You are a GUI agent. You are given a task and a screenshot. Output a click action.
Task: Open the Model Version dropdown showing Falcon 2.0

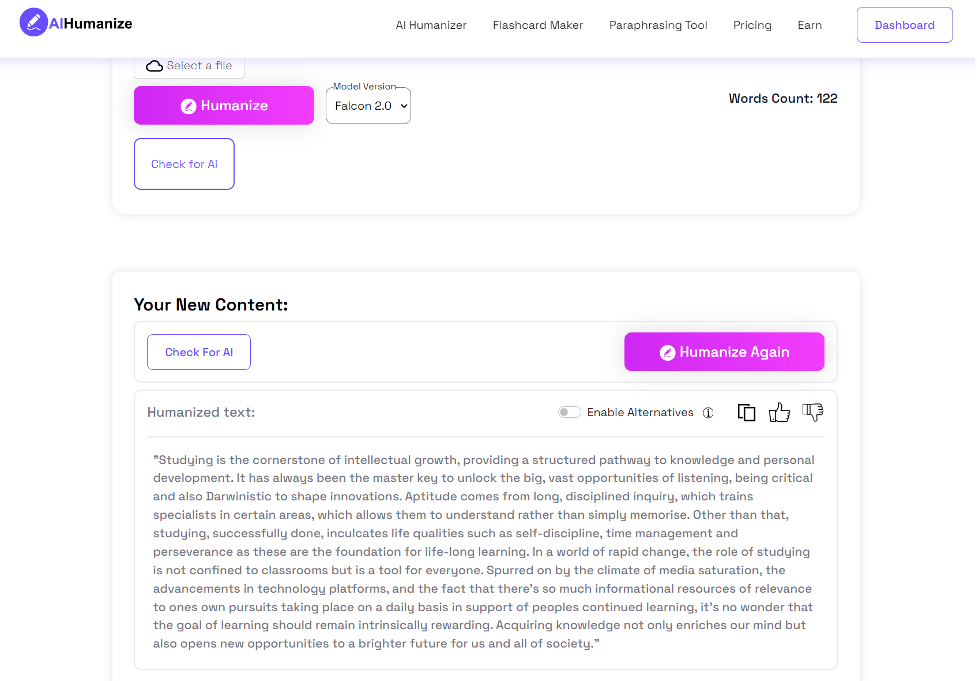coord(367,105)
